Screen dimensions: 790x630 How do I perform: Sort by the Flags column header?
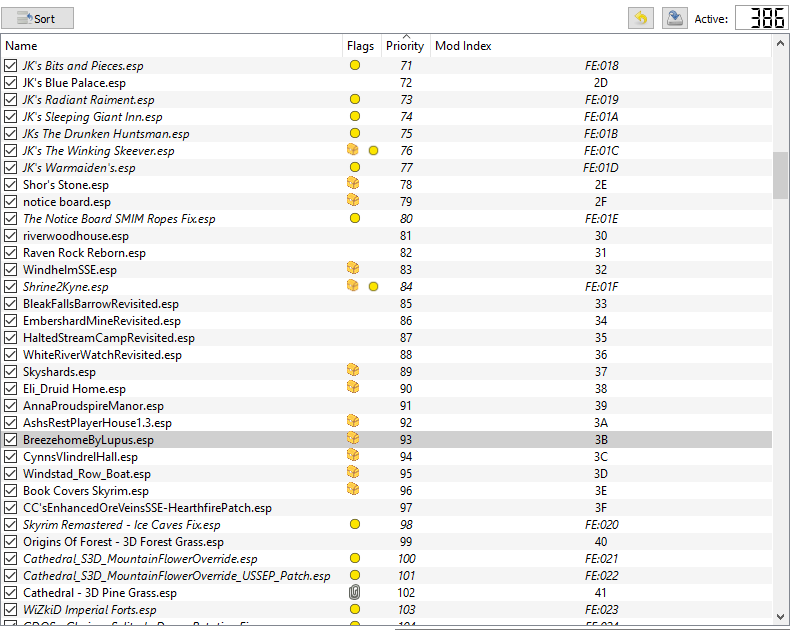coord(361,46)
